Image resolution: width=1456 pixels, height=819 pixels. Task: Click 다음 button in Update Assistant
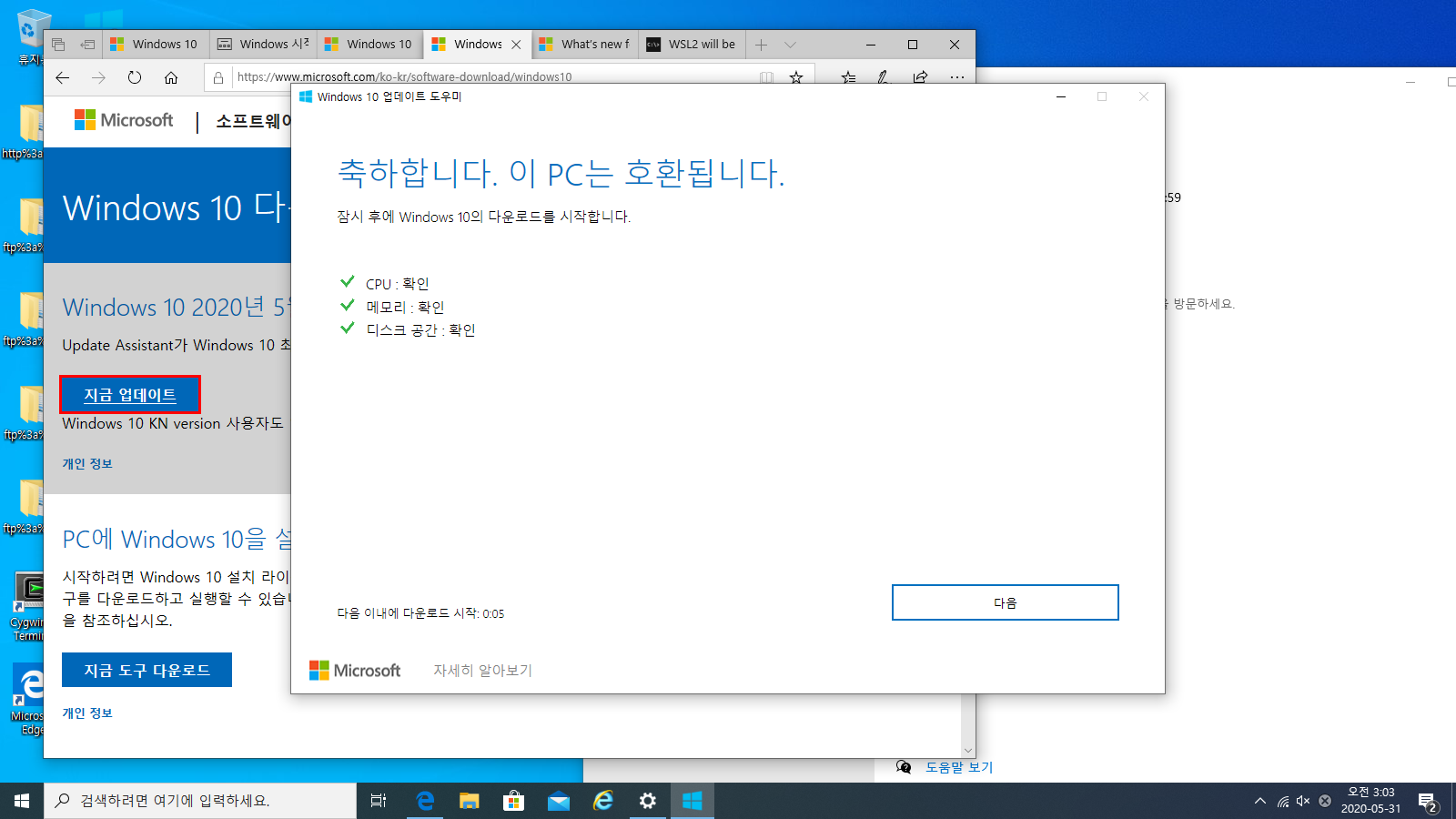[1005, 602]
